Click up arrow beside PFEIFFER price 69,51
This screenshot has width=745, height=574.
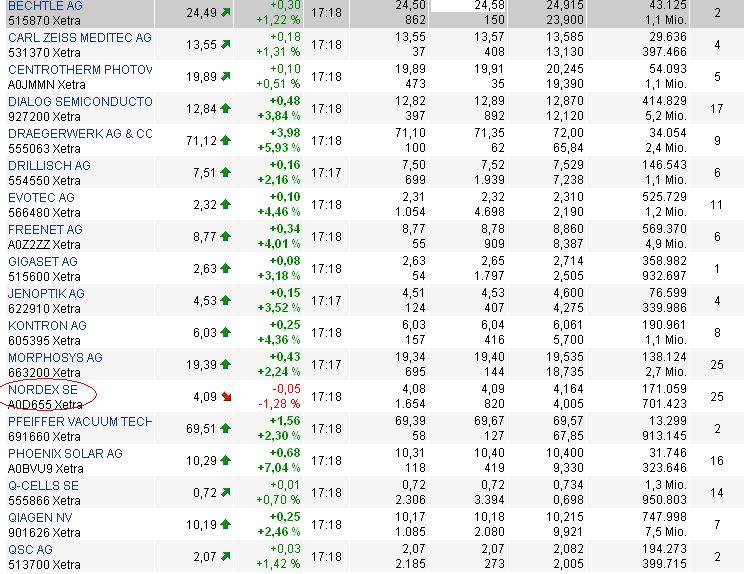click(226, 428)
